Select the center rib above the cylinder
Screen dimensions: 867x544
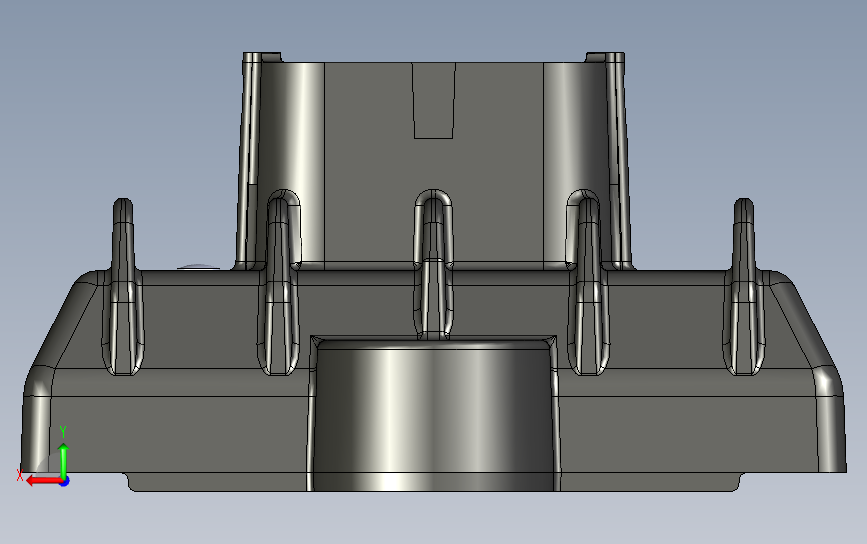coord(434,264)
